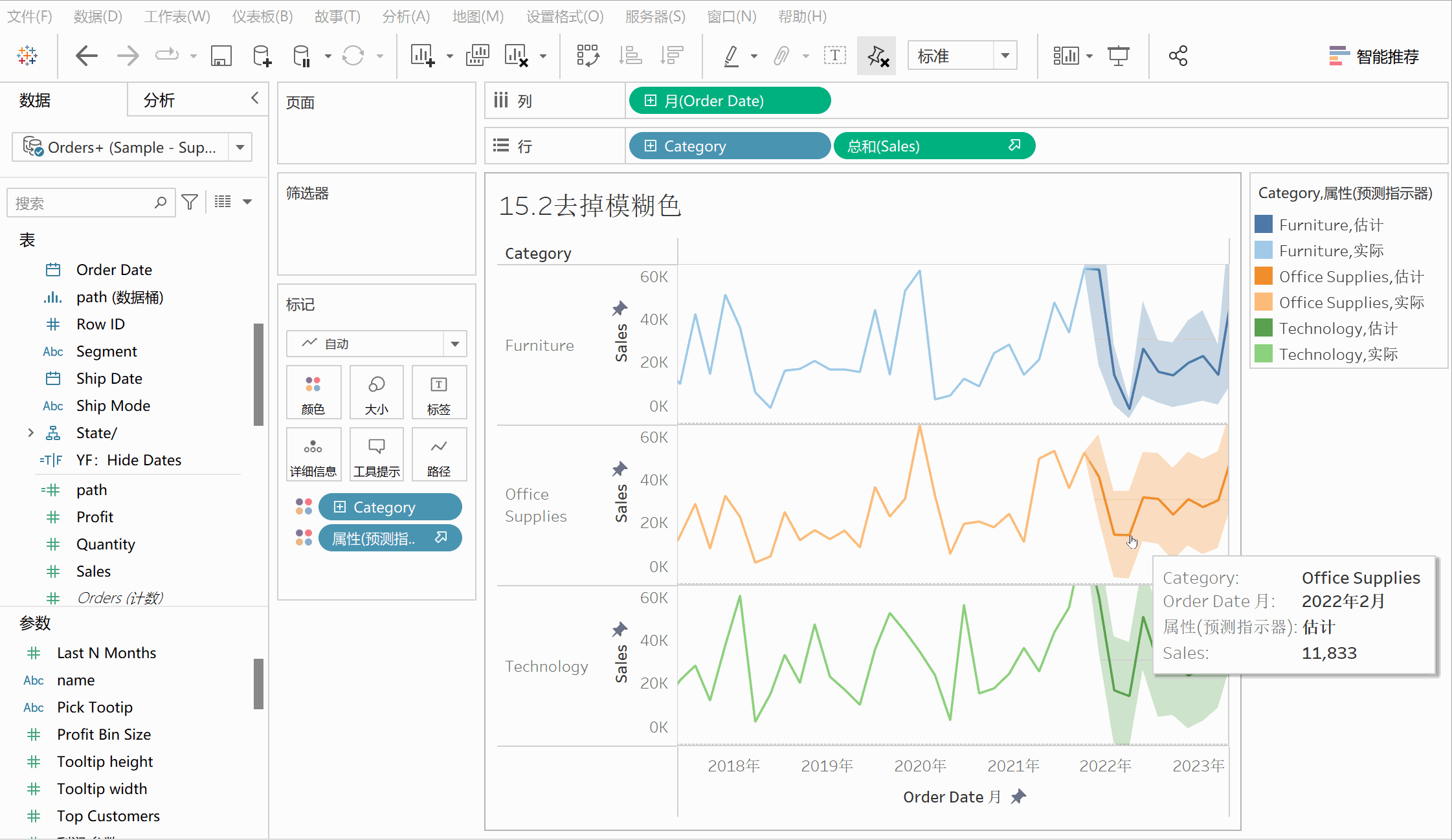Toggle the pin on Order Date axis

(1018, 797)
